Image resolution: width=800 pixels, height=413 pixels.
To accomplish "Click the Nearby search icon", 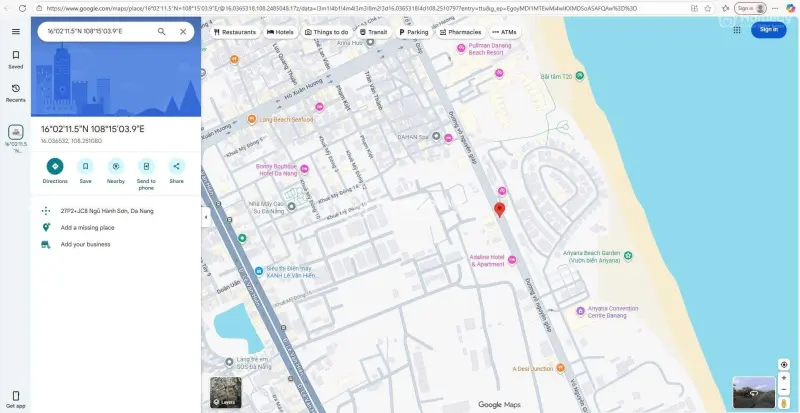I will [x=116, y=166].
